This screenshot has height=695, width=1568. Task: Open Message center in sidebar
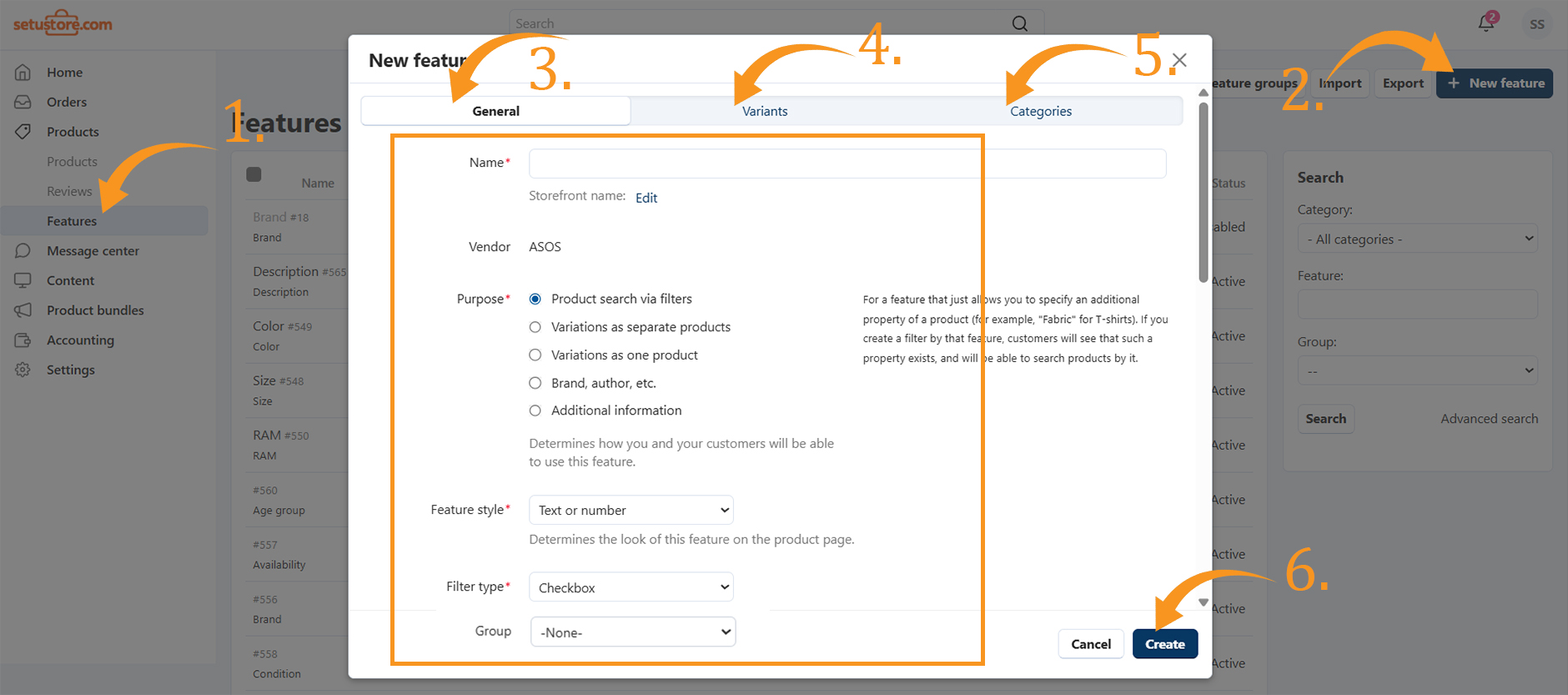click(x=93, y=251)
